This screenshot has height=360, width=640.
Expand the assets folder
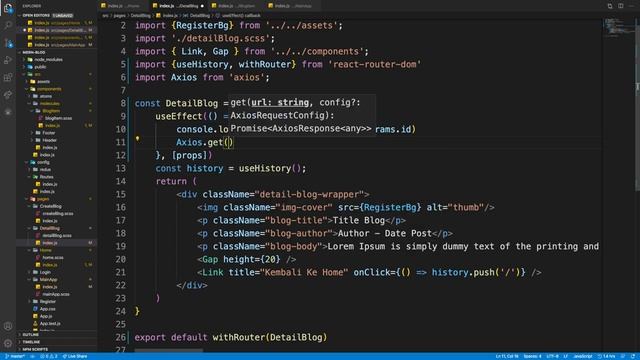pos(43,82)
